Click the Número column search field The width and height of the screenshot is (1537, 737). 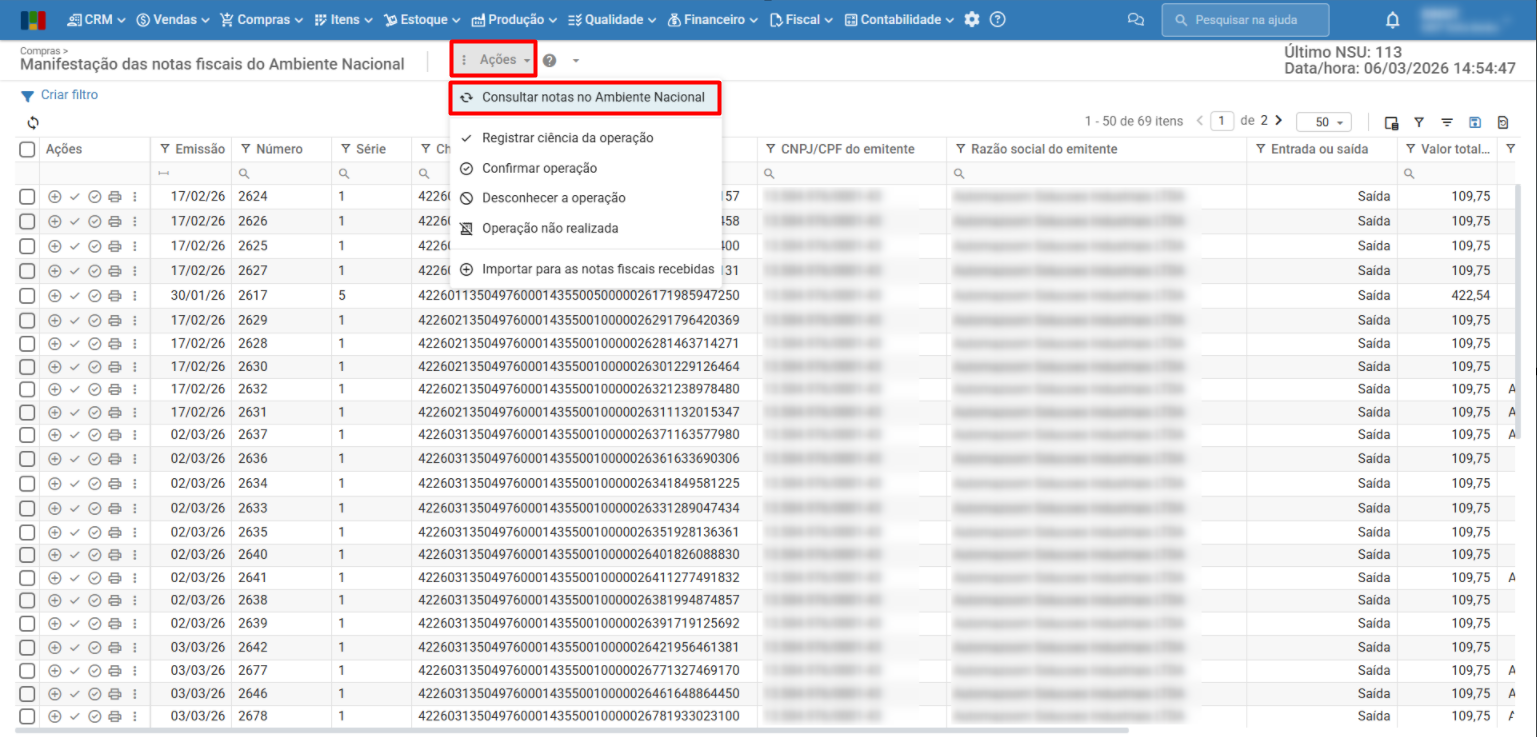(x=281, y=174)
